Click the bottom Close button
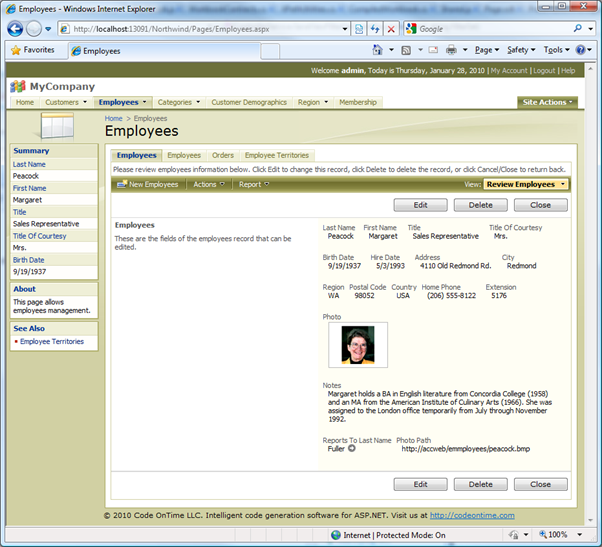602x547 pixels. (x=541, y=484)
